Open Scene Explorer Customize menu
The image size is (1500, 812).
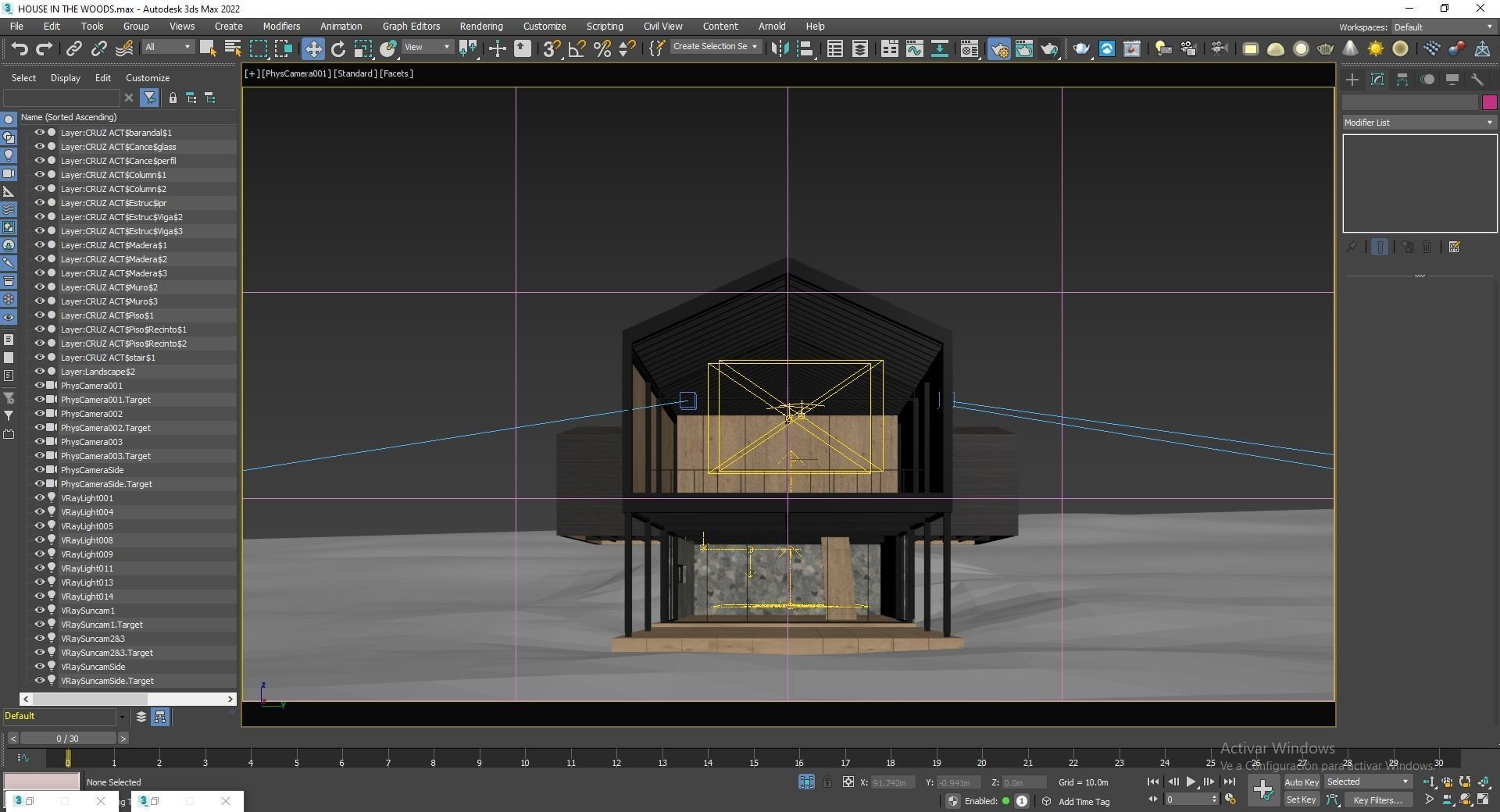(148, 78)
